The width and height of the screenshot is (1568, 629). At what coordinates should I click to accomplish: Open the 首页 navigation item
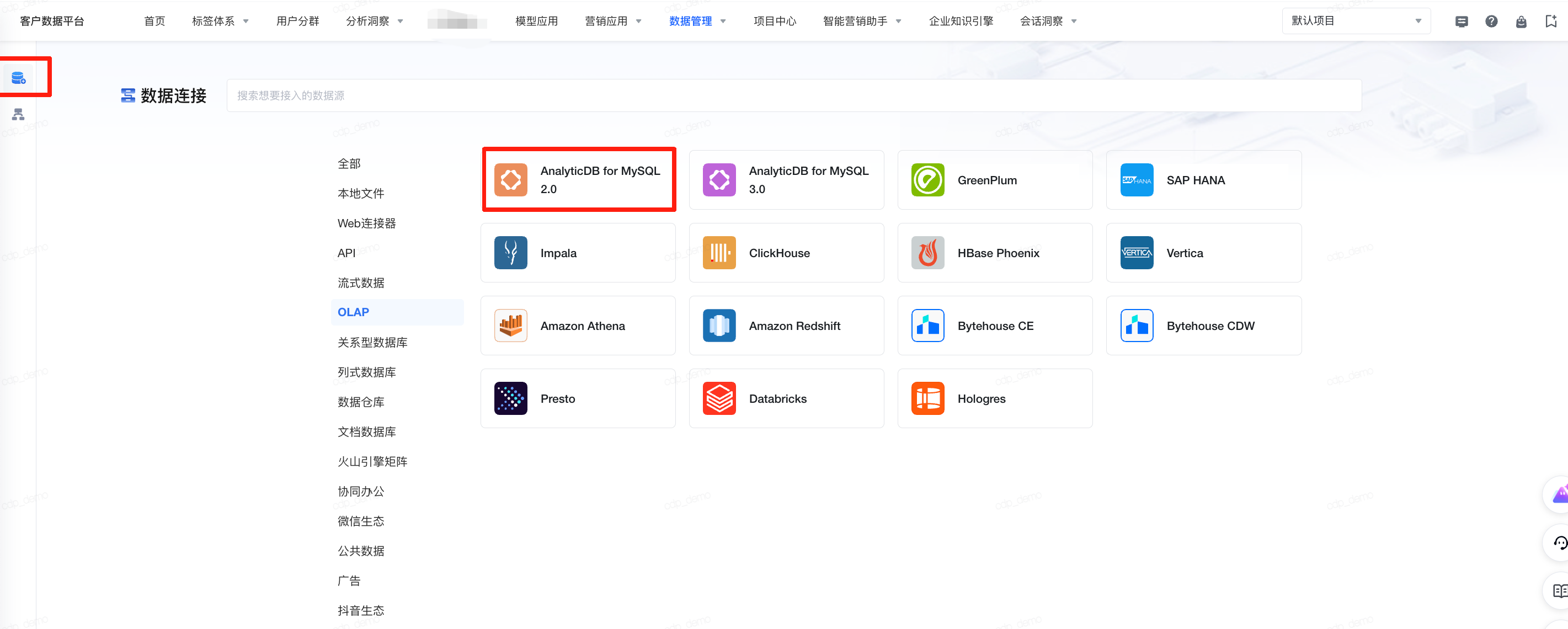(154, 22)
